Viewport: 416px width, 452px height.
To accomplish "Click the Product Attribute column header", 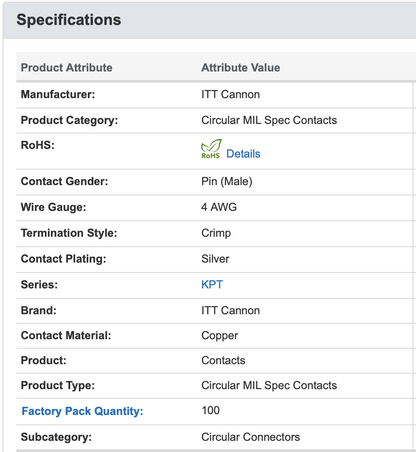I will [66, 68].
